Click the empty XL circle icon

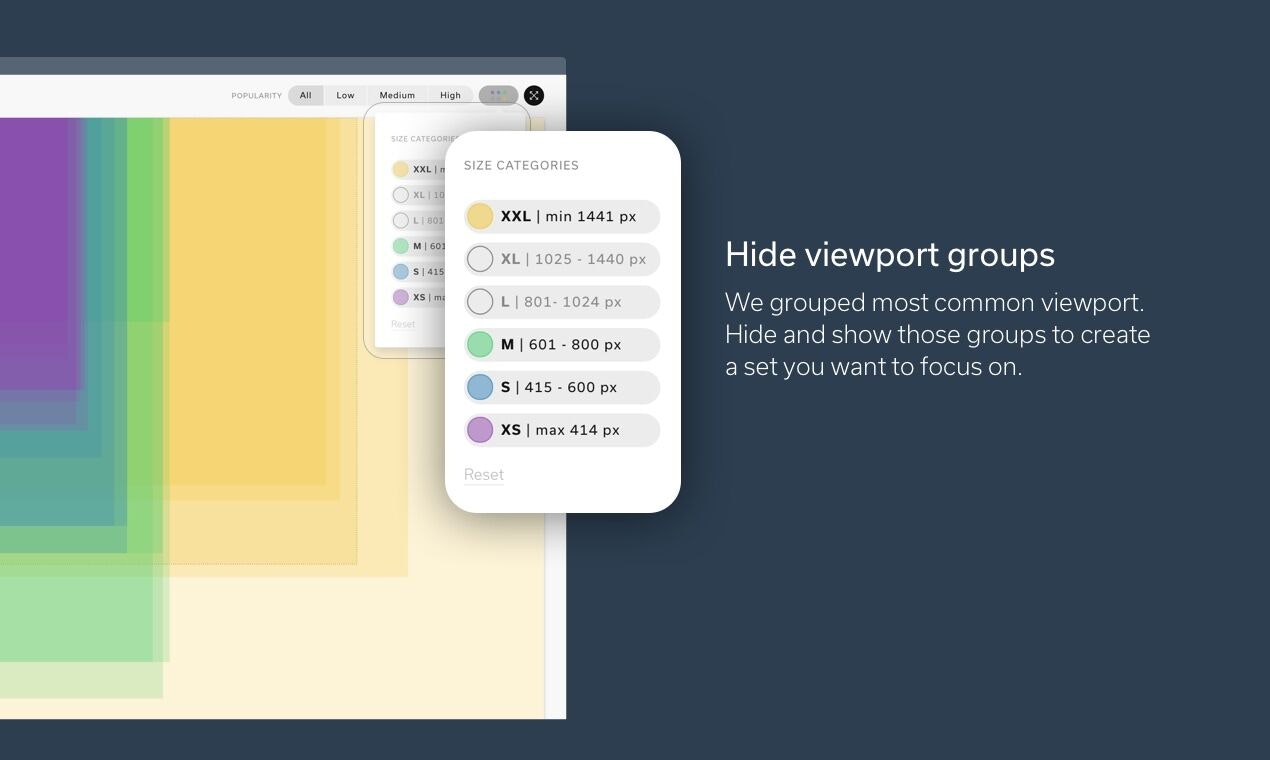(481, 259)
